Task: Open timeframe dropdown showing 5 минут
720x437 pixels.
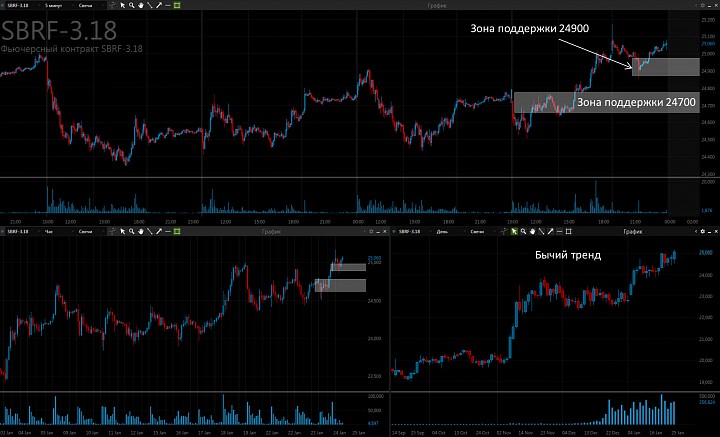Action: [x=58, y=6]
